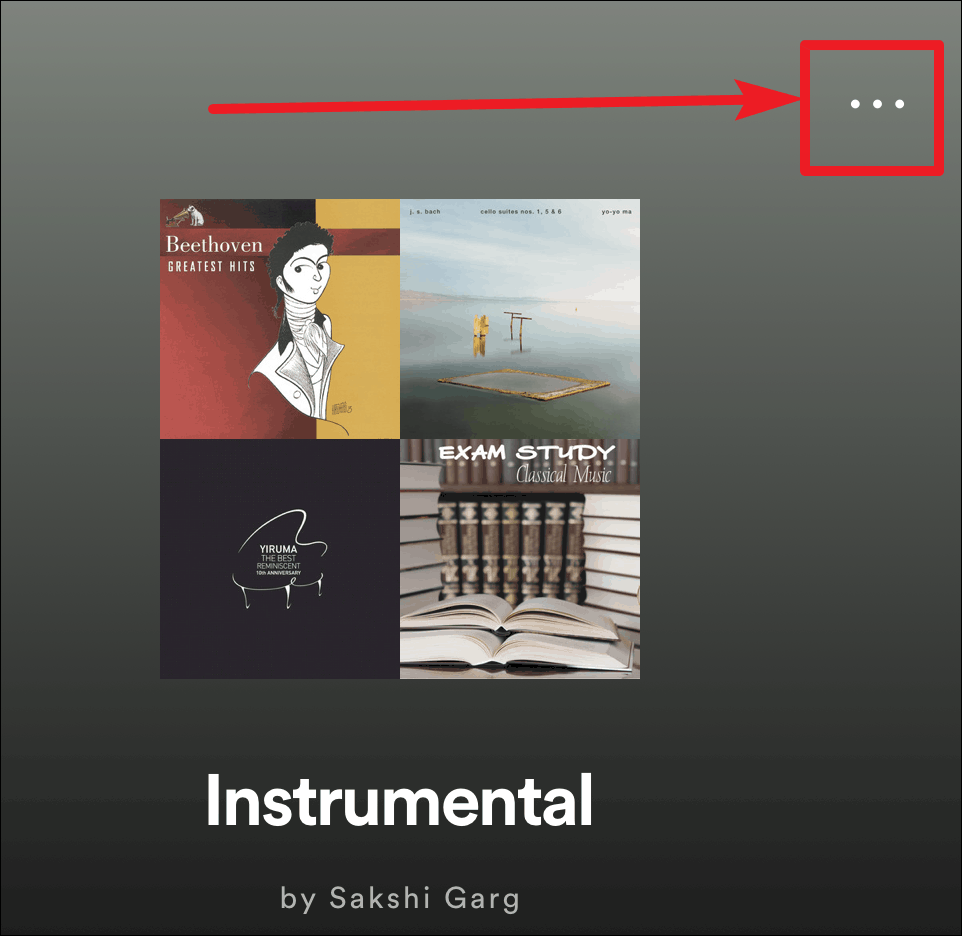Click the Yiruma The Best Reminiscent cover
The width and height of the screenshot is (962, 936).
pos(280,559)
